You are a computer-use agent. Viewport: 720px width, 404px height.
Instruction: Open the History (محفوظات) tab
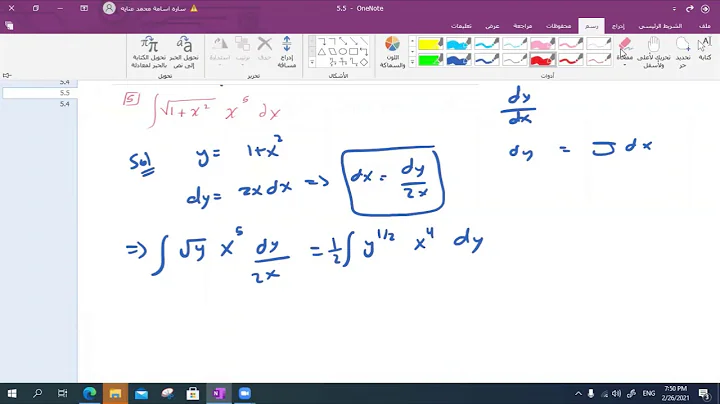tap(559, 26)
